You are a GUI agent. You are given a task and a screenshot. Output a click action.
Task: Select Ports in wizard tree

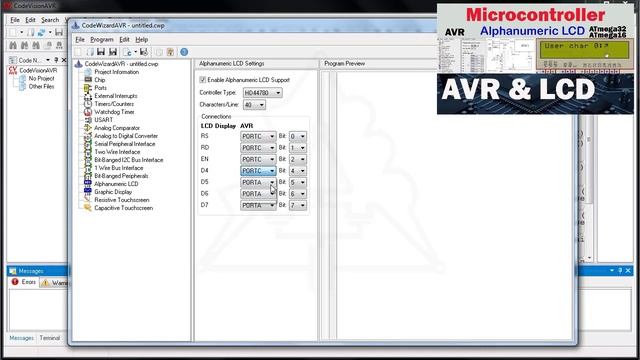pyautogui.click(x=100, y=88)
